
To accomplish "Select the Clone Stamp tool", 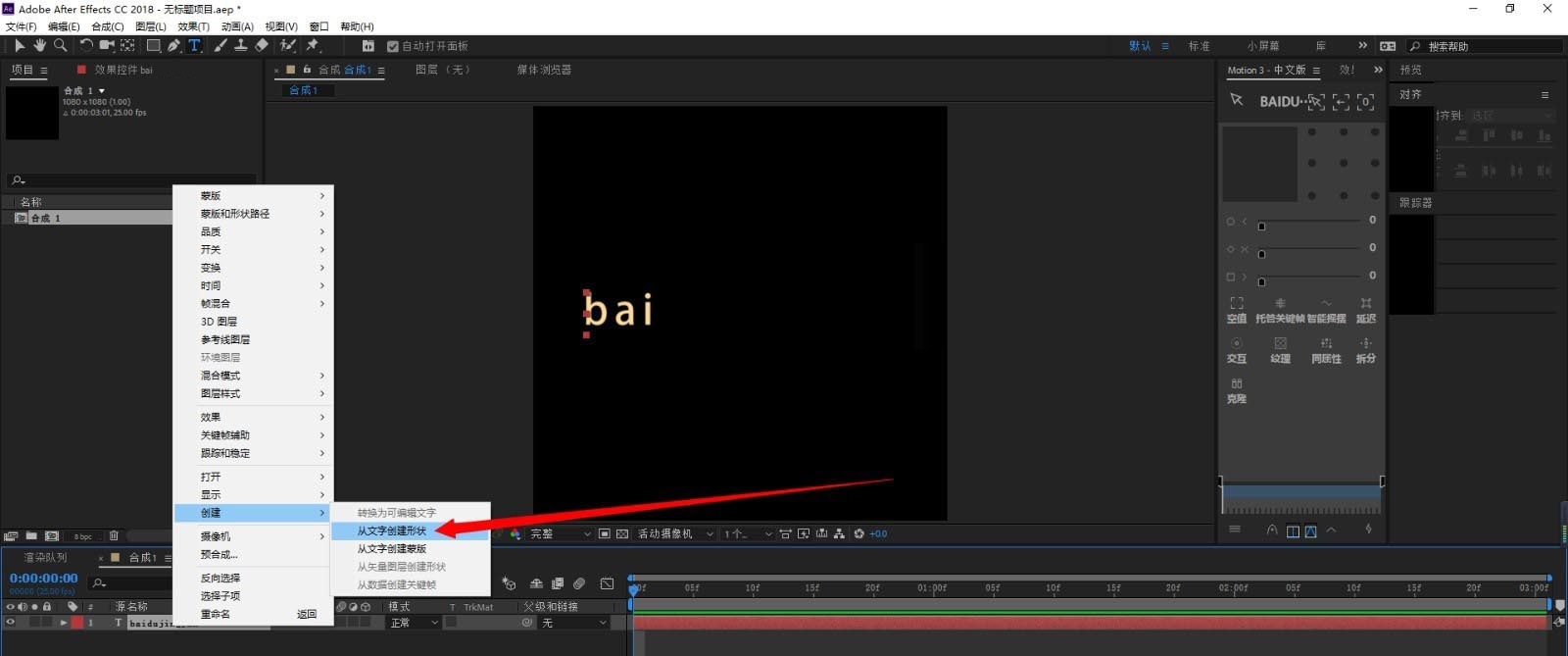I will click(x=240, y=45).
